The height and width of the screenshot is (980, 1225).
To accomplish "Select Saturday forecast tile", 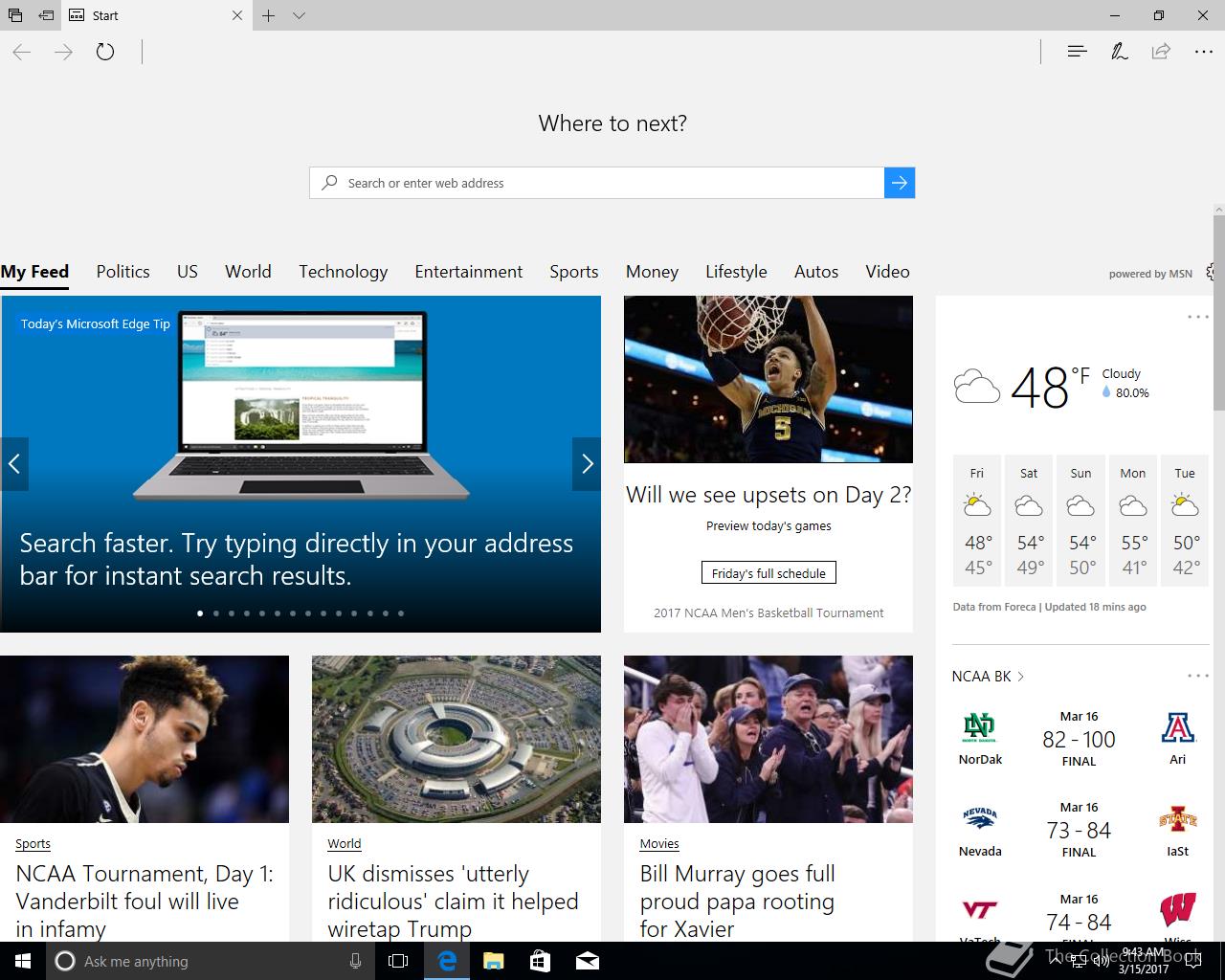I will click(x=1029, y=521).
